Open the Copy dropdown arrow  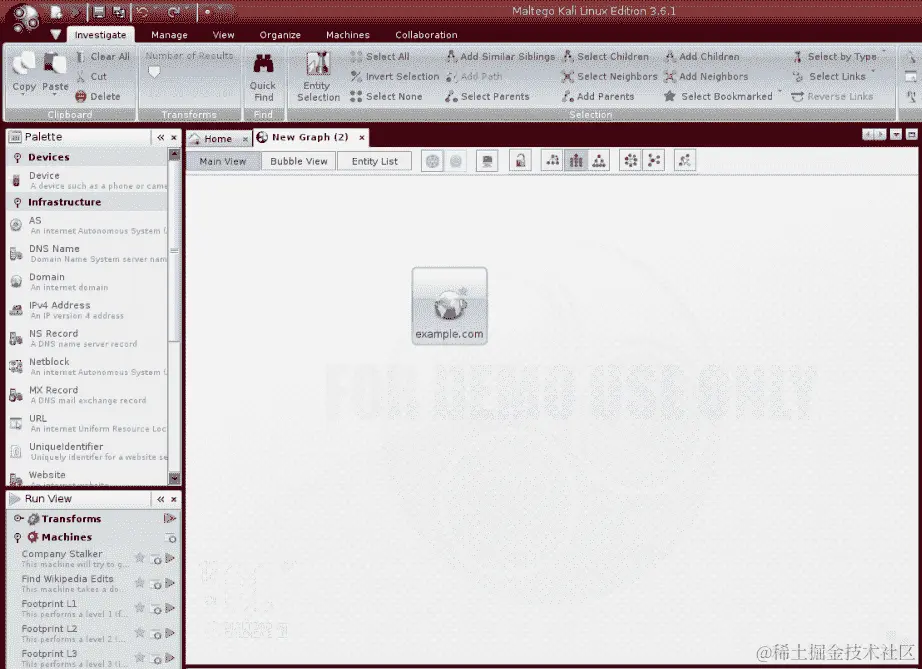[x=24, y=95]
